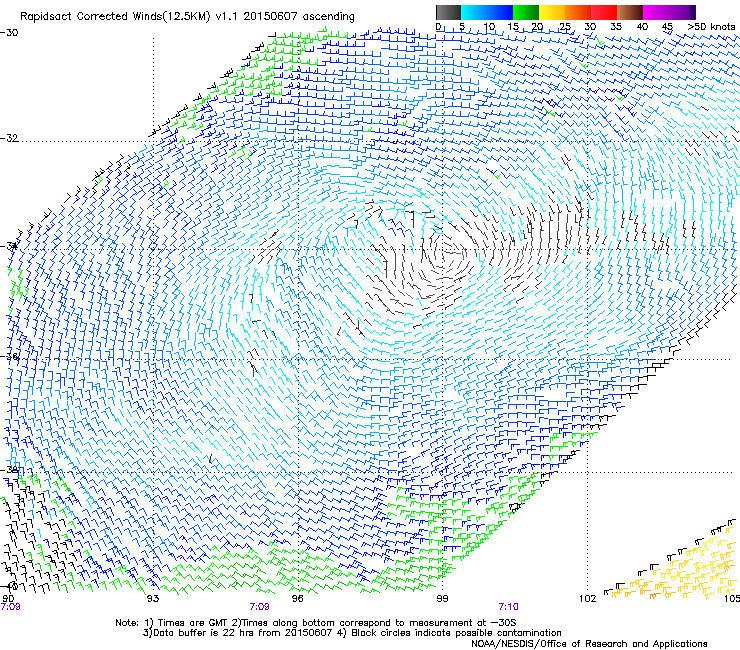Viewport: 740px width, 650px height.
Task: Select the yellow 20-25 knots legend swatch
Action: coord(552,12)
